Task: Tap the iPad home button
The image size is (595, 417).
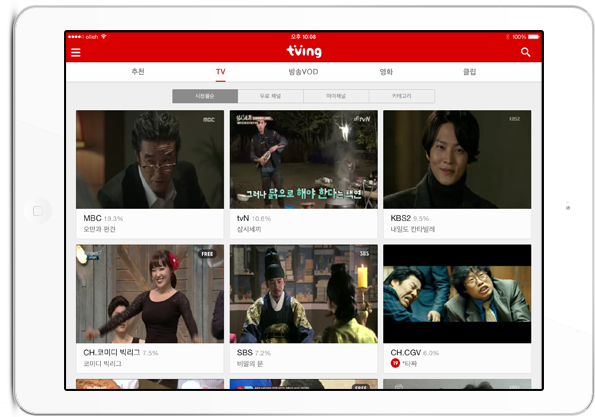Action: point(38,211)
